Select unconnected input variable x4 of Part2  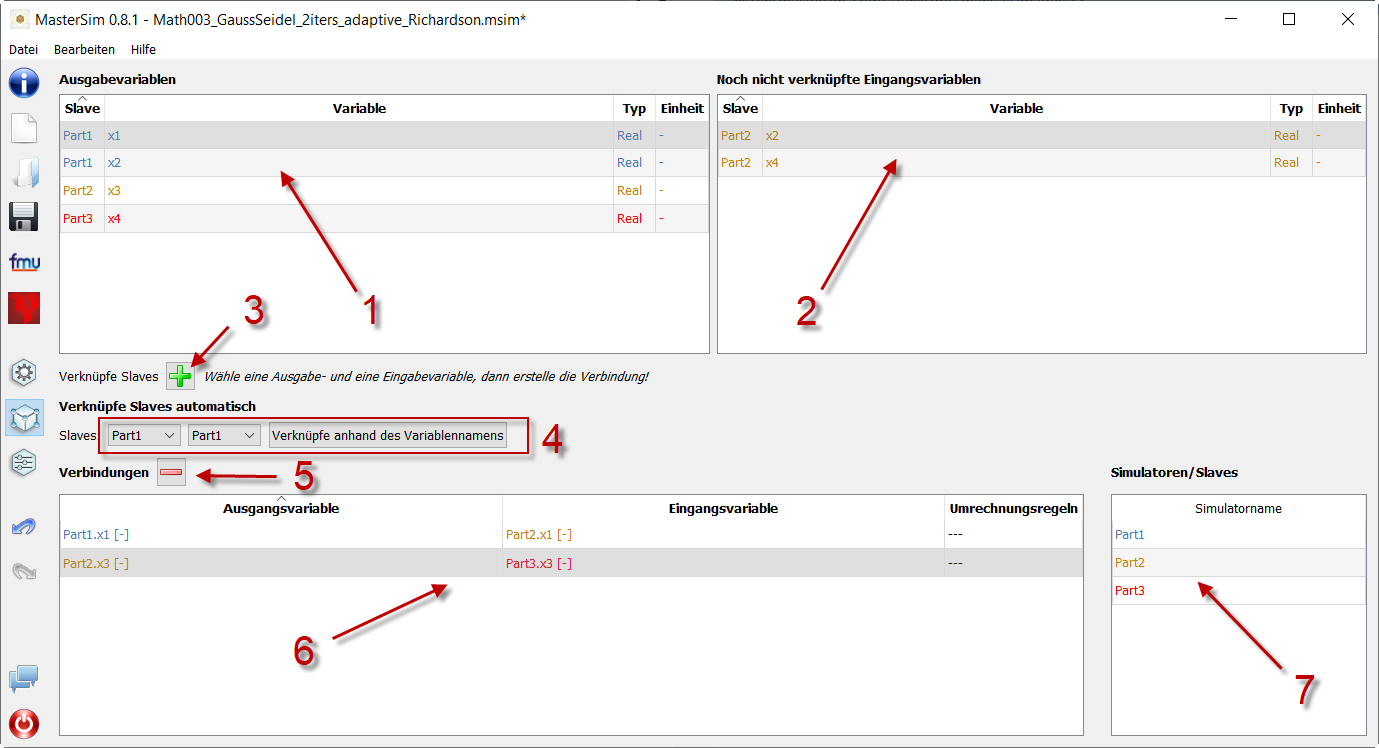pyautogui.click(x=1042, y=163)
